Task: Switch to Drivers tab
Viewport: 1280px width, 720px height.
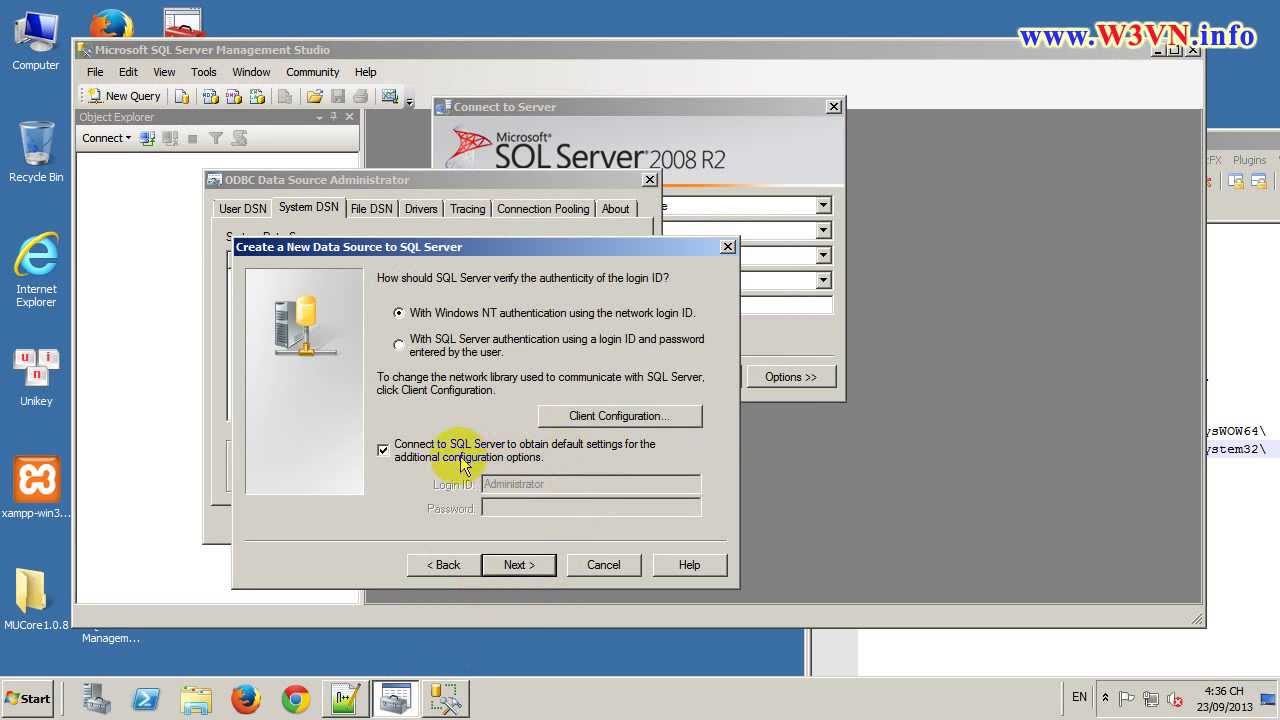Action: [x=421, y=209]
